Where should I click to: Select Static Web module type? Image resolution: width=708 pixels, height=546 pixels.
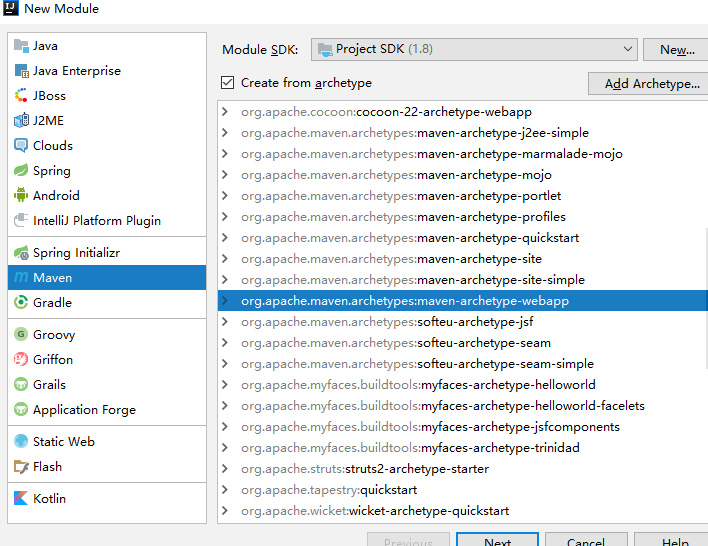click(x=107, y=442)
